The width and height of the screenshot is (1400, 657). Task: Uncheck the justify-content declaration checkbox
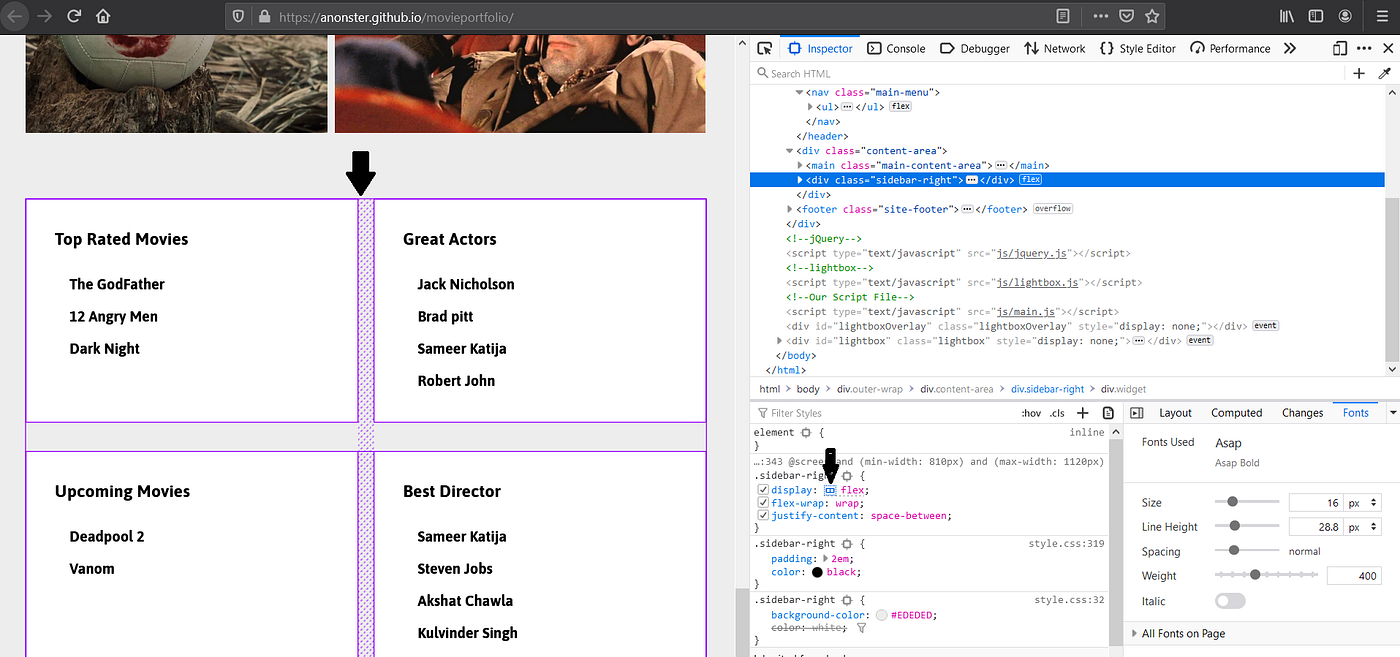pyautogui.click(x=763, y=516)
